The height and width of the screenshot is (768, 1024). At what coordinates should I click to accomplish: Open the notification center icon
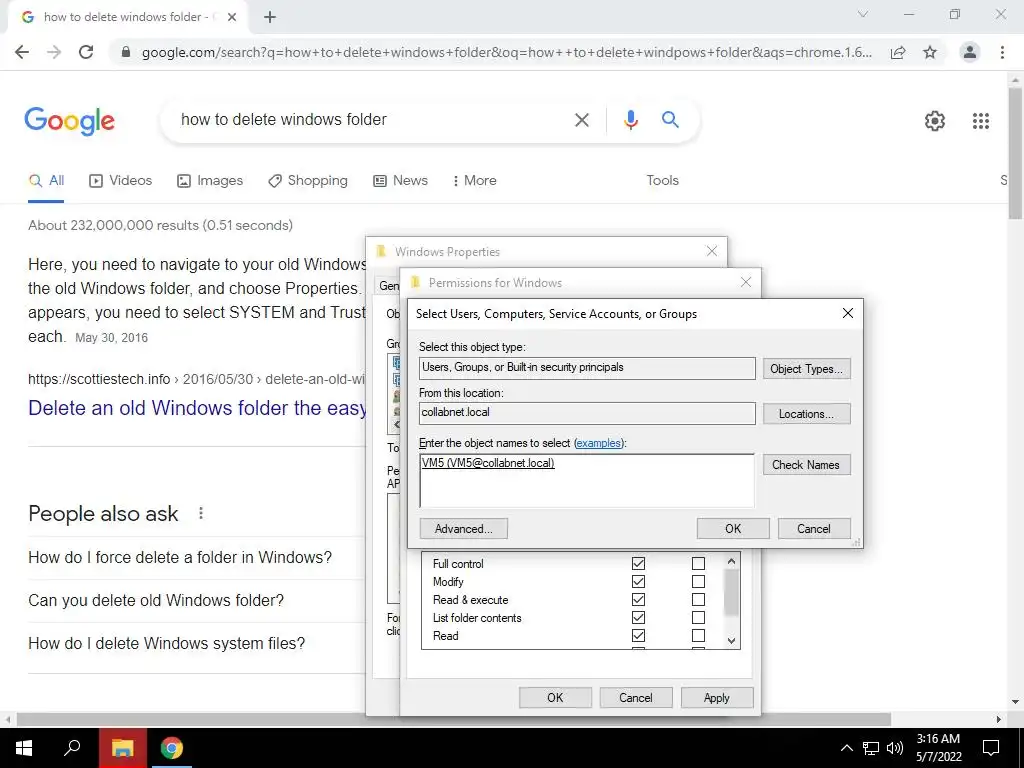coord(991,748)
